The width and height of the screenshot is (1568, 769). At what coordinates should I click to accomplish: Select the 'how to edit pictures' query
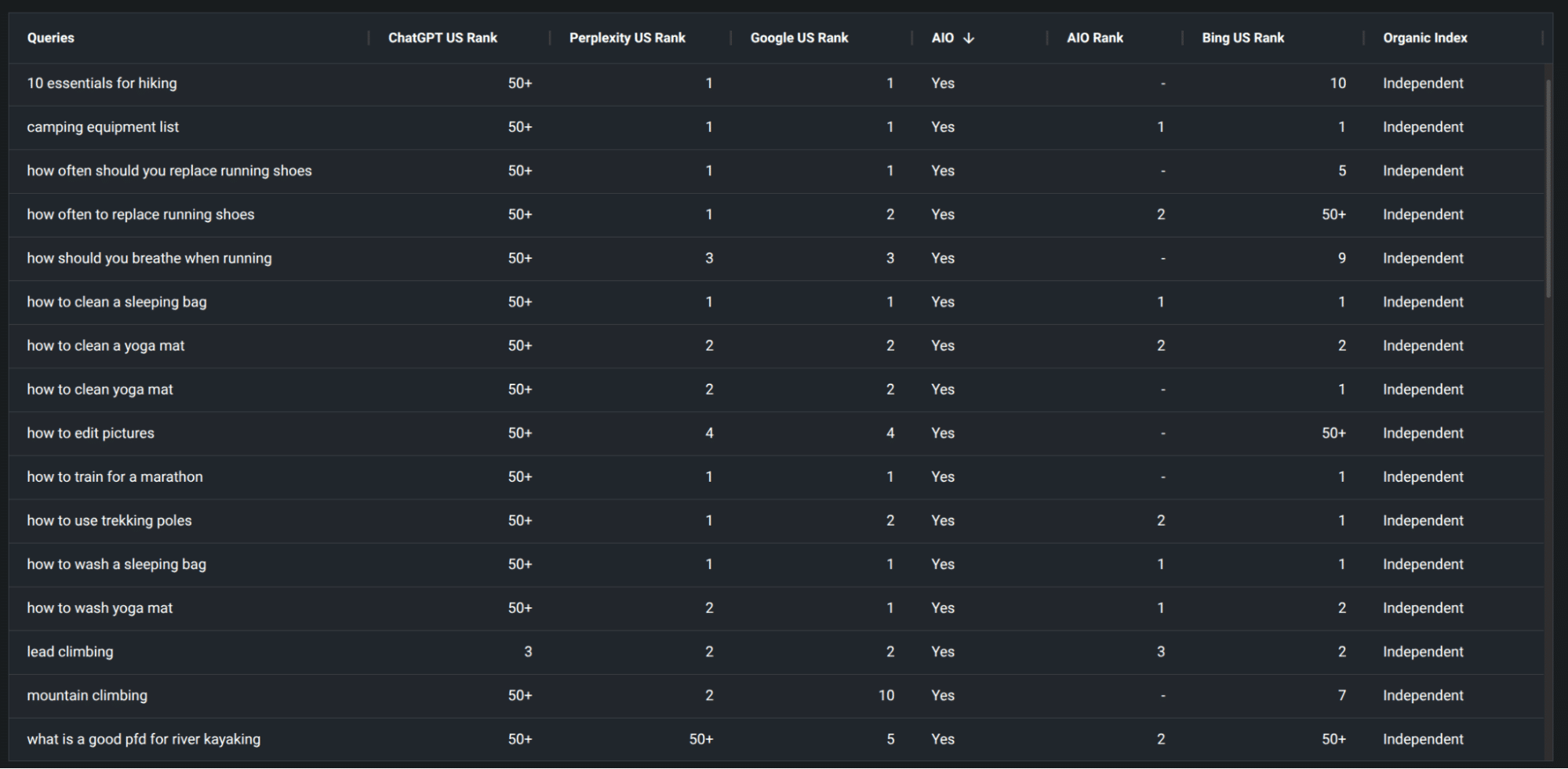90,433
